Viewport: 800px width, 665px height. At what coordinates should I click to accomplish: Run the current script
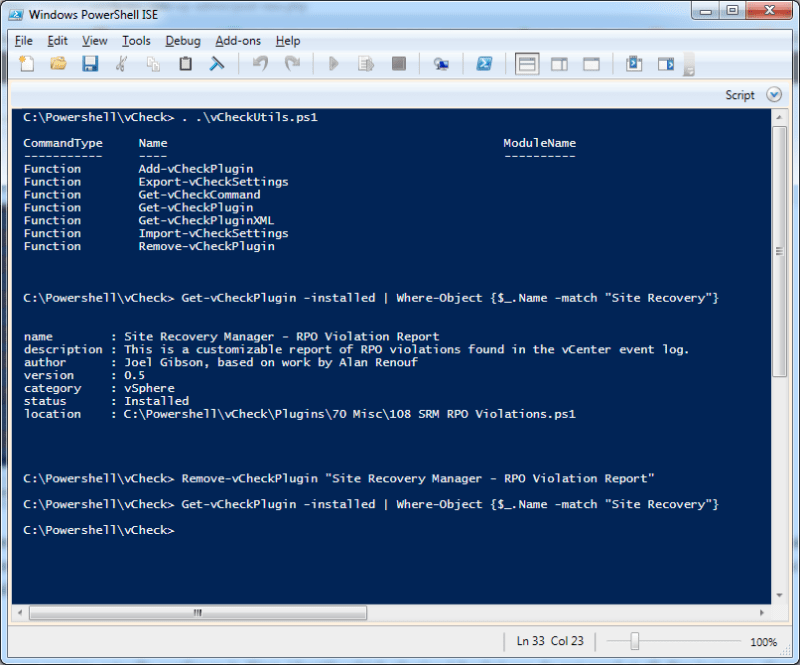[x=333, y=63]
